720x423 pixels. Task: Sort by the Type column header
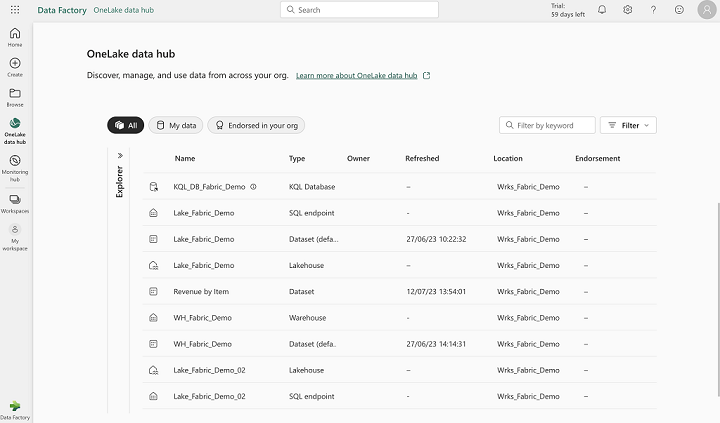pos(297,158)
